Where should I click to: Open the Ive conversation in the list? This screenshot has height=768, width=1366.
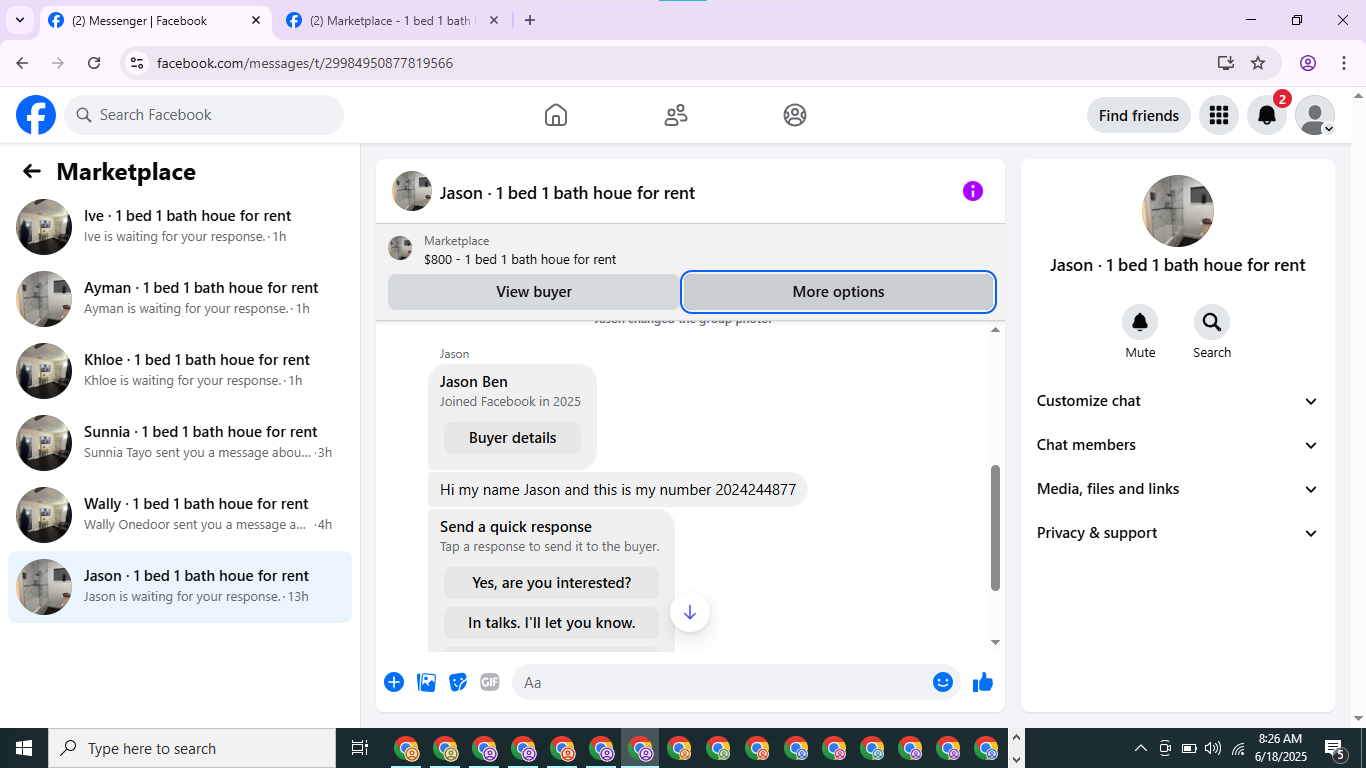[x=180, y=226]
